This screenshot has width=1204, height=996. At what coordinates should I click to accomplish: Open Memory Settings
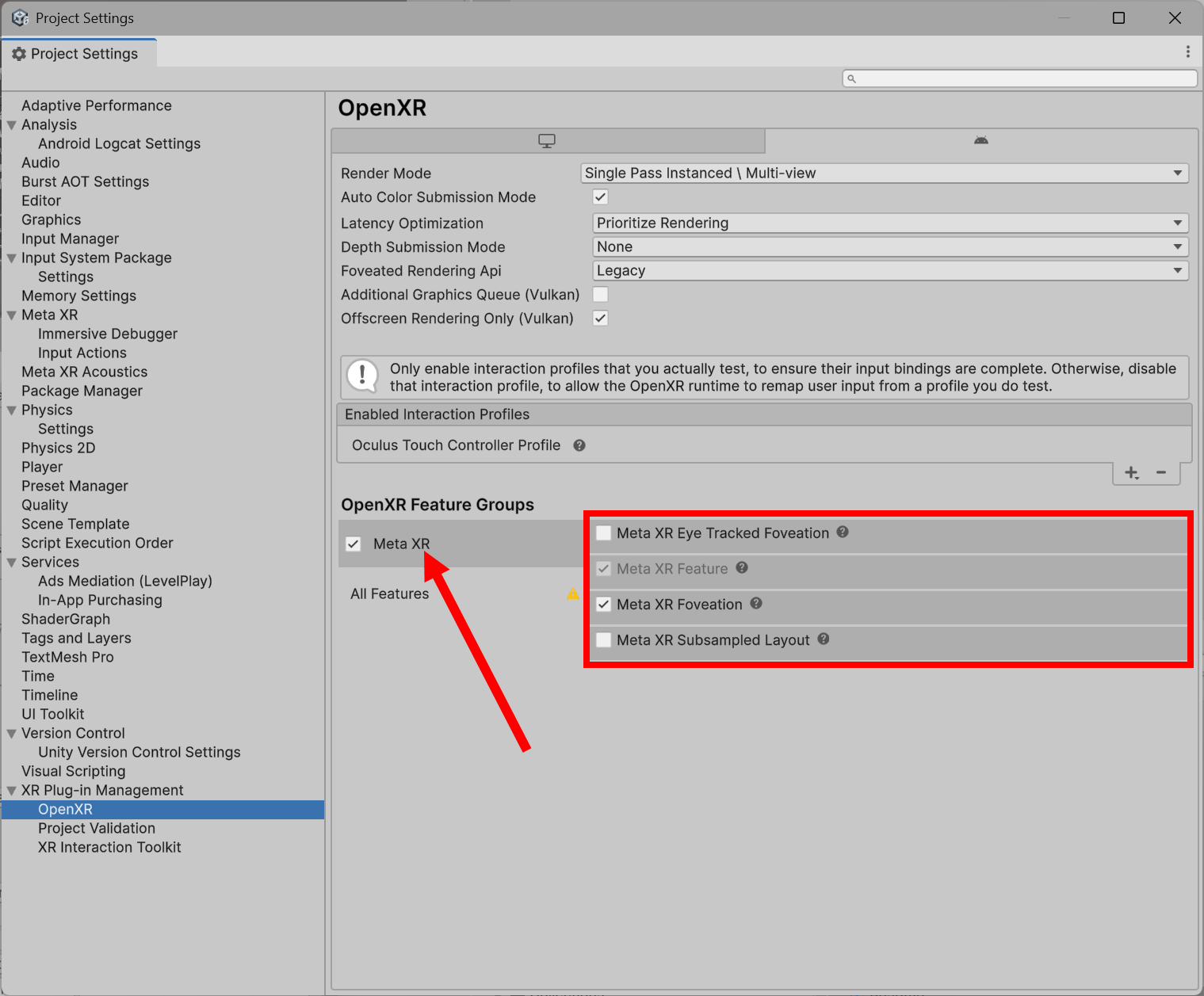coord(78,296)
